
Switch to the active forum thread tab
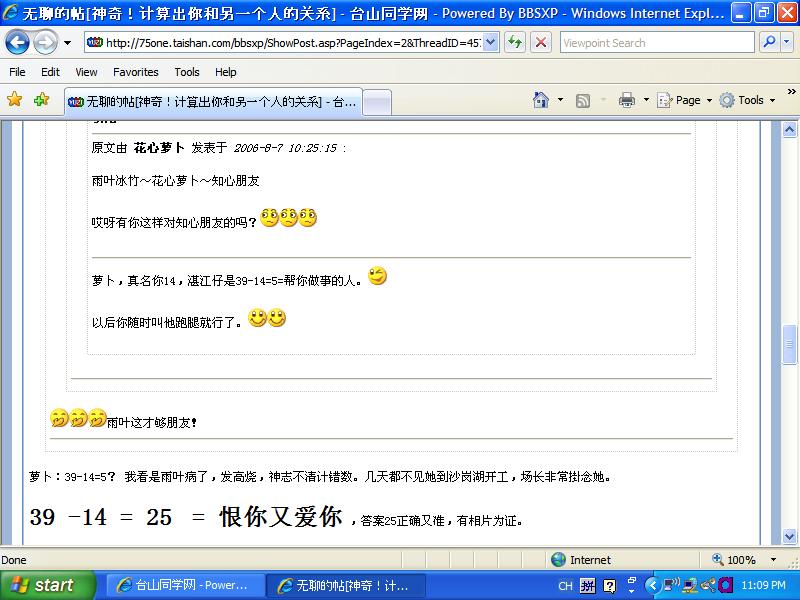(212, 101)
